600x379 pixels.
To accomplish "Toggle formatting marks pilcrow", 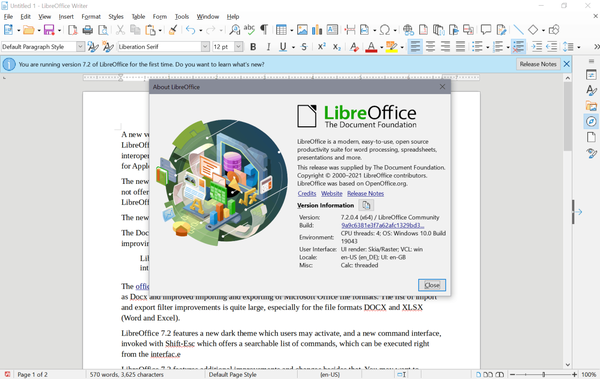I will click(264, 30).
